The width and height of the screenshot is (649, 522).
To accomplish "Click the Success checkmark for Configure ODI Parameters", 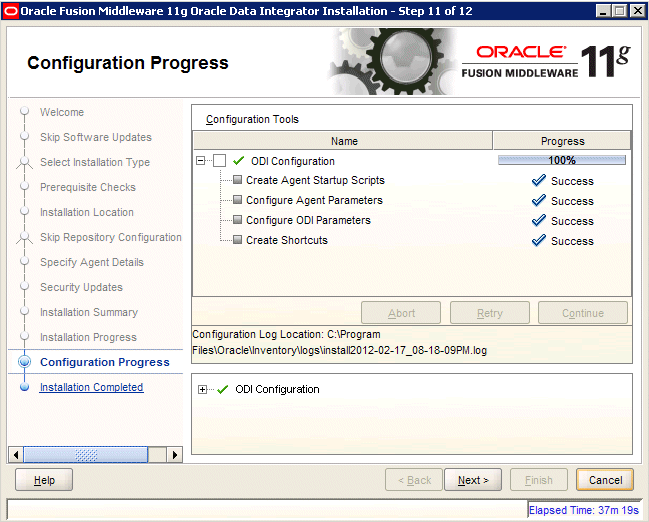I will 538,220.
